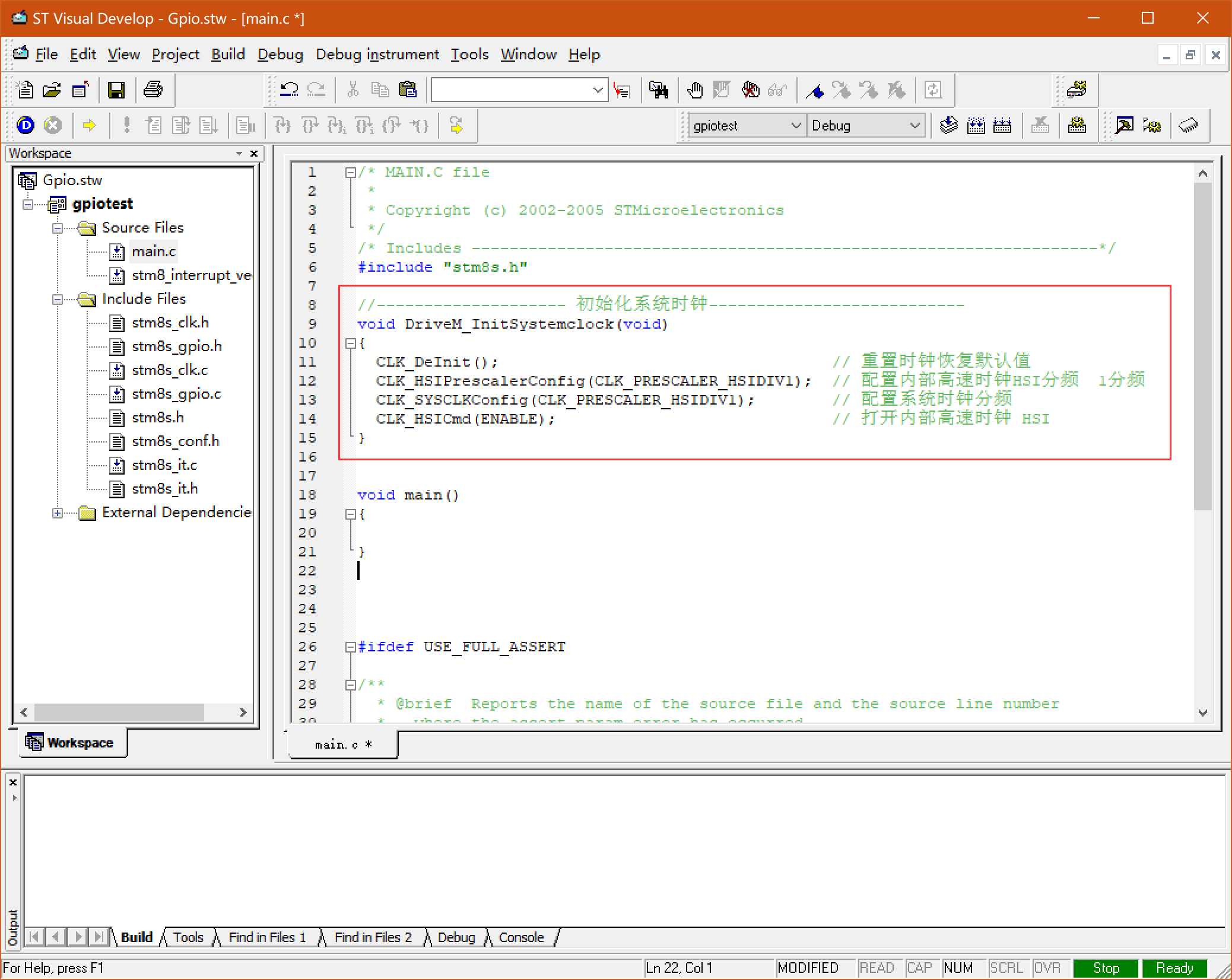Click the Find in Files binoculars icon
This screenshot has height=980, width=1232.
pos(659,90)
